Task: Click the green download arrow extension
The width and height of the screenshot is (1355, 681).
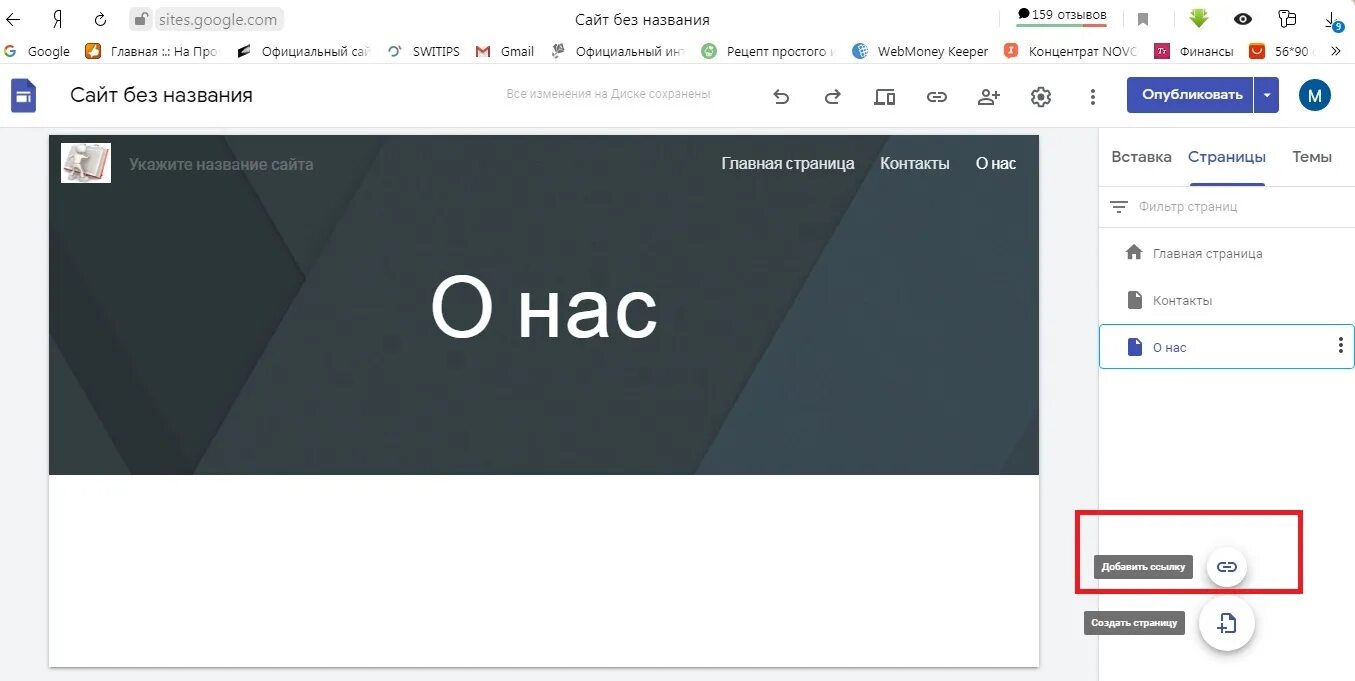Action: pyautogui.click(x=1199, y=18)
